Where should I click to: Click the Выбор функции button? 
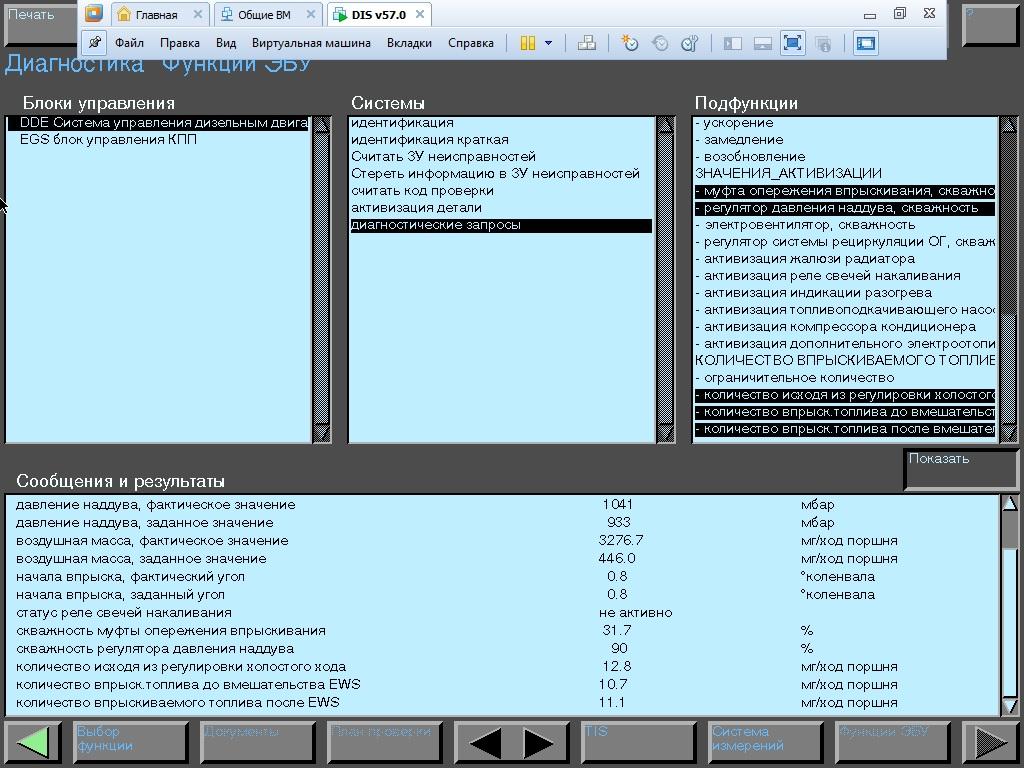point(131,742)
